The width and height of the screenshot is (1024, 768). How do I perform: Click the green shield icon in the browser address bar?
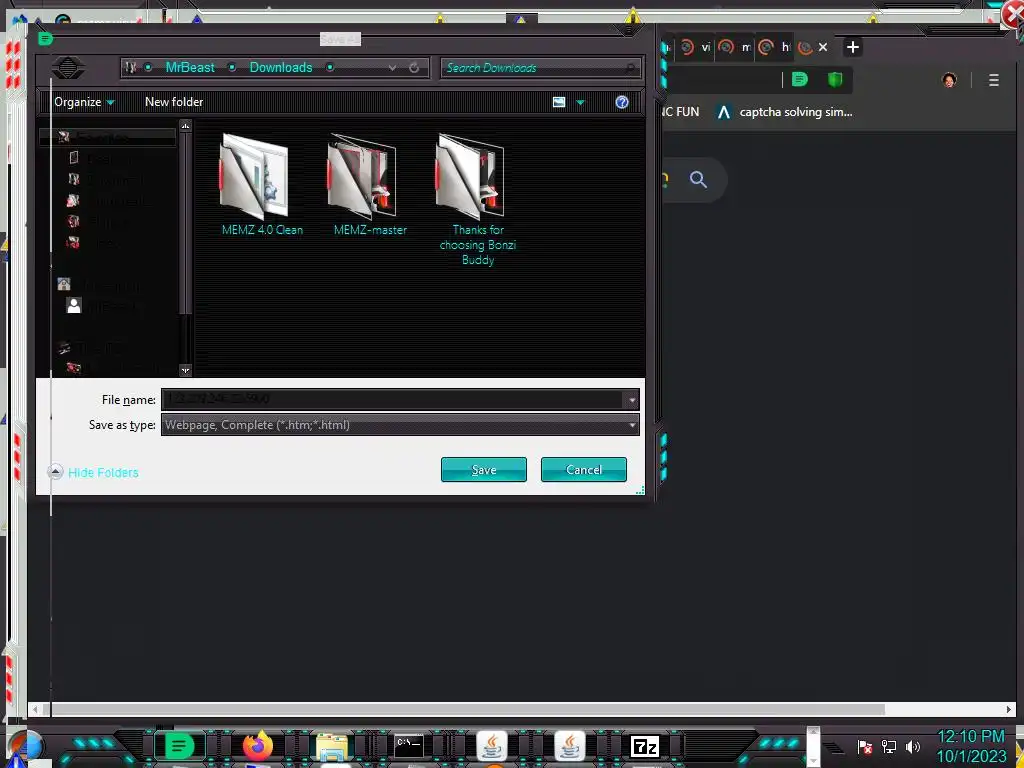(835, 80)
